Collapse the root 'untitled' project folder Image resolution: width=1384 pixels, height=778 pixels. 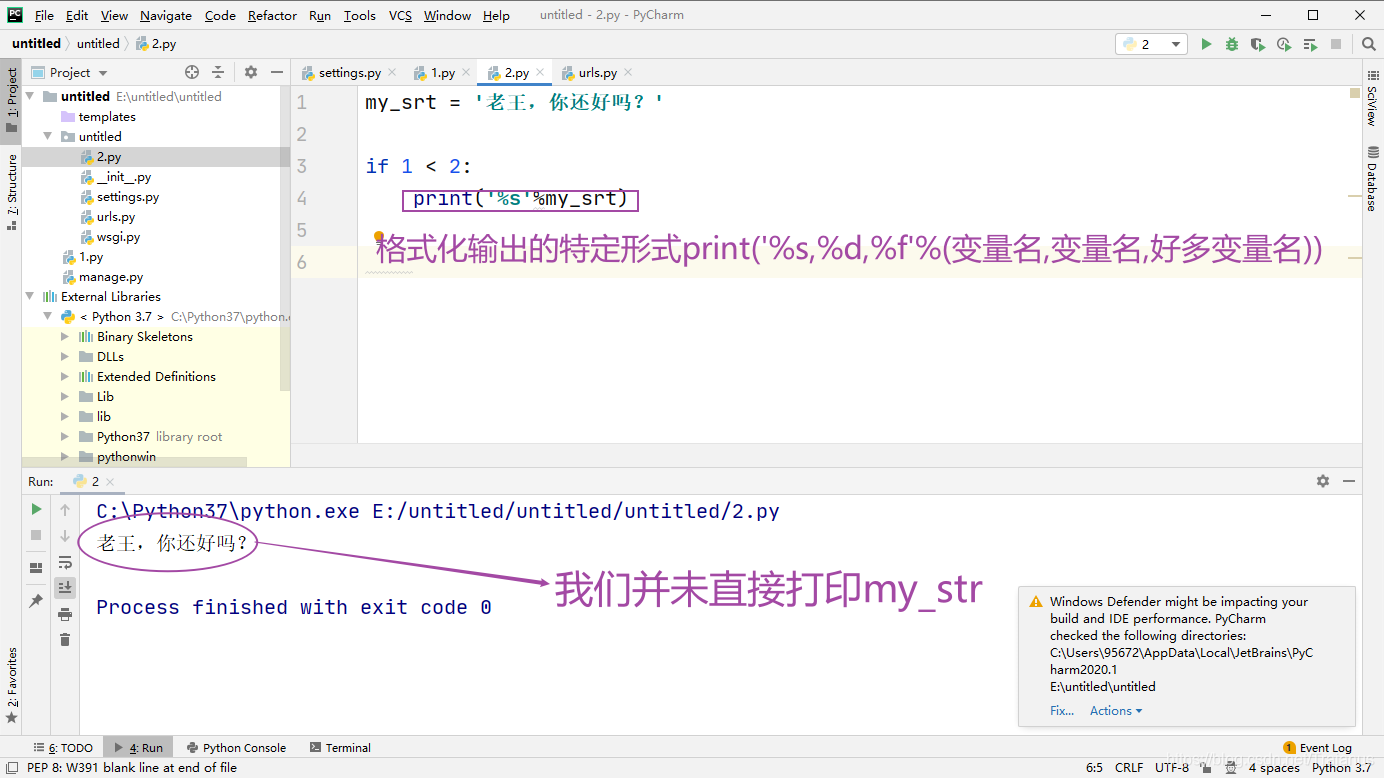(29, 97)
